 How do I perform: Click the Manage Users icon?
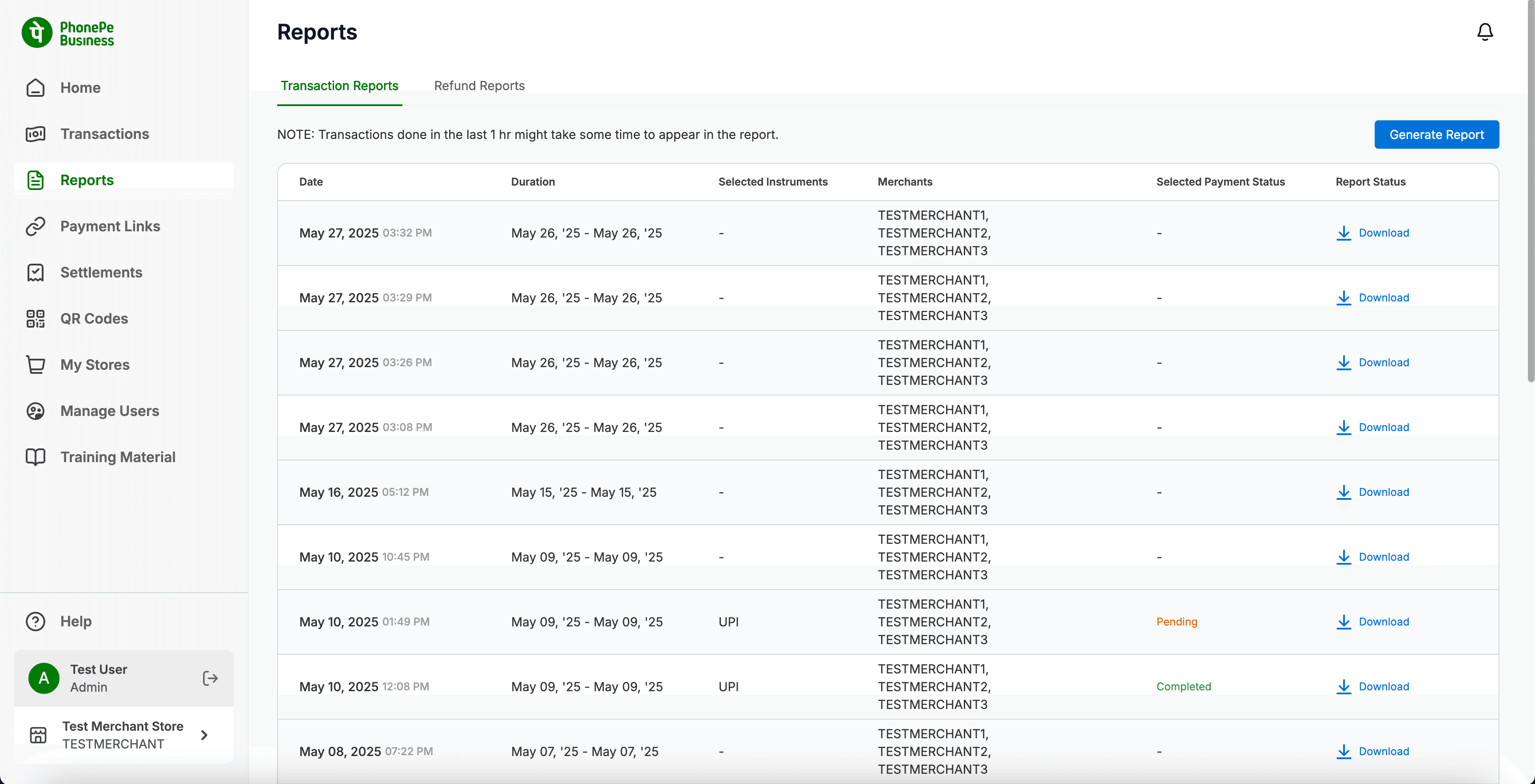(x=35, y=411)
